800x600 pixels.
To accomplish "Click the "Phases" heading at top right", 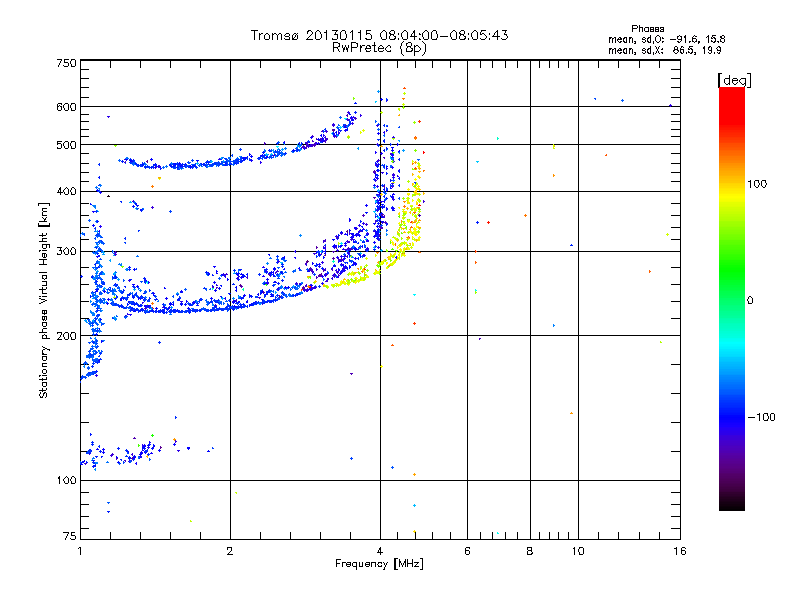I will click(x=647, y=29).
